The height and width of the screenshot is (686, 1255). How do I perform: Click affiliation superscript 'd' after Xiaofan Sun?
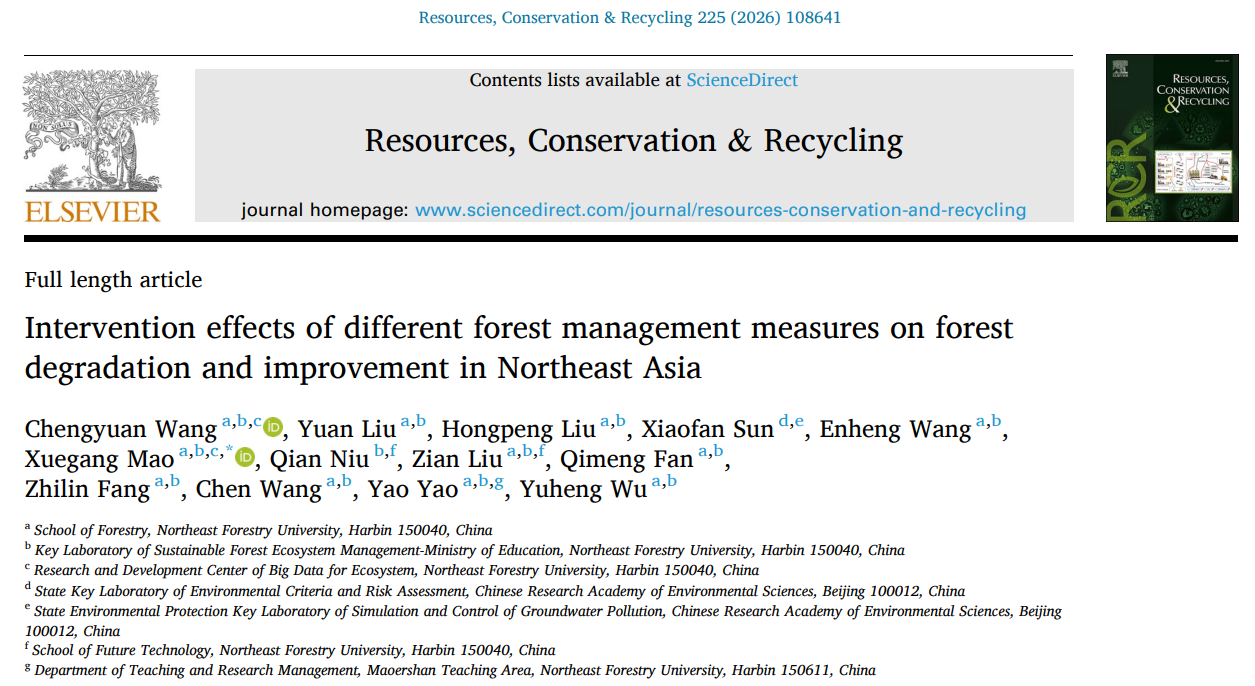coord(784,422)
